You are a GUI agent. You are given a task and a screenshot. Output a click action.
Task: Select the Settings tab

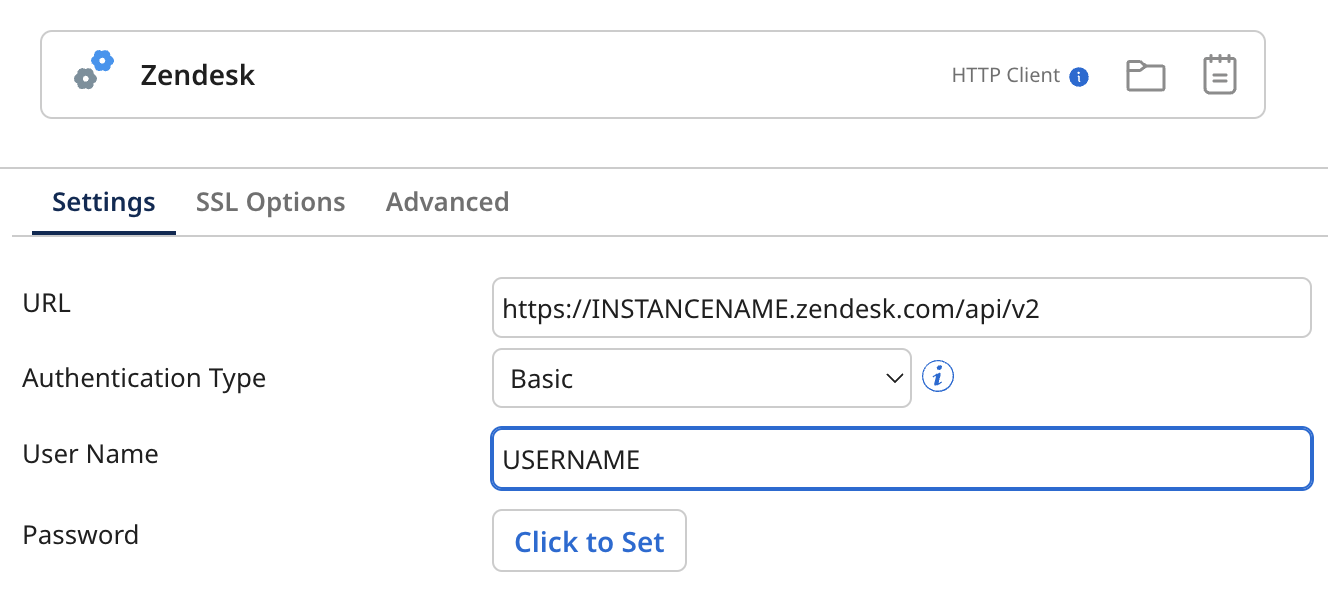103,201
